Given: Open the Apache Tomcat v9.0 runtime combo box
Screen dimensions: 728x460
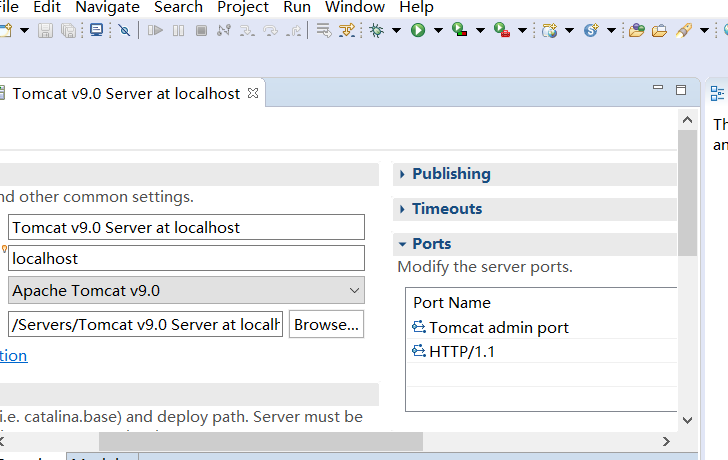Looking at the screenshot, I should tap(186, 291).
